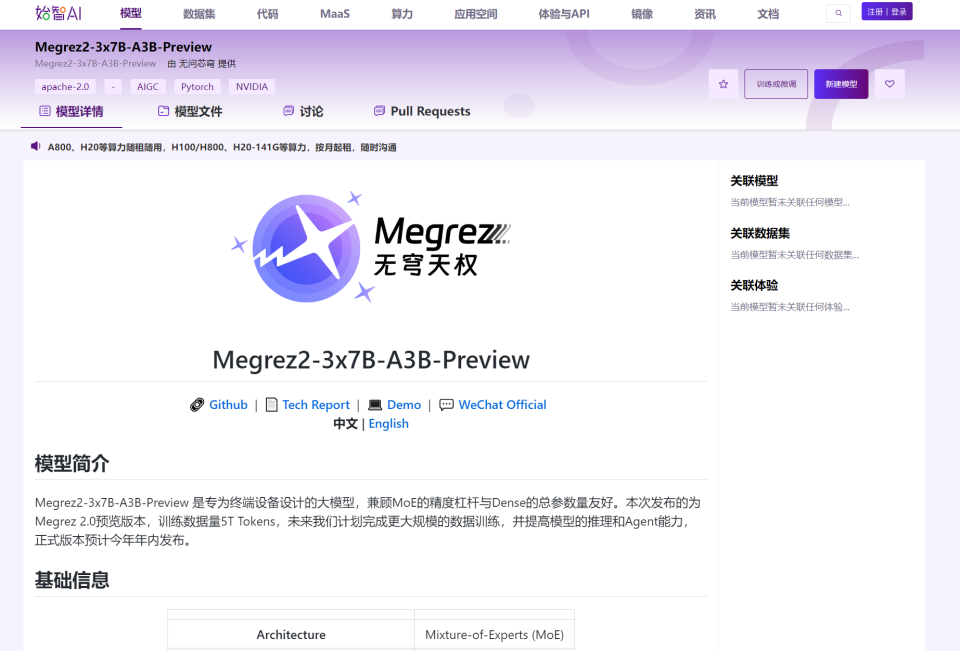Open the Demo link
The image size is (960, 651).
tap(404, 405)
